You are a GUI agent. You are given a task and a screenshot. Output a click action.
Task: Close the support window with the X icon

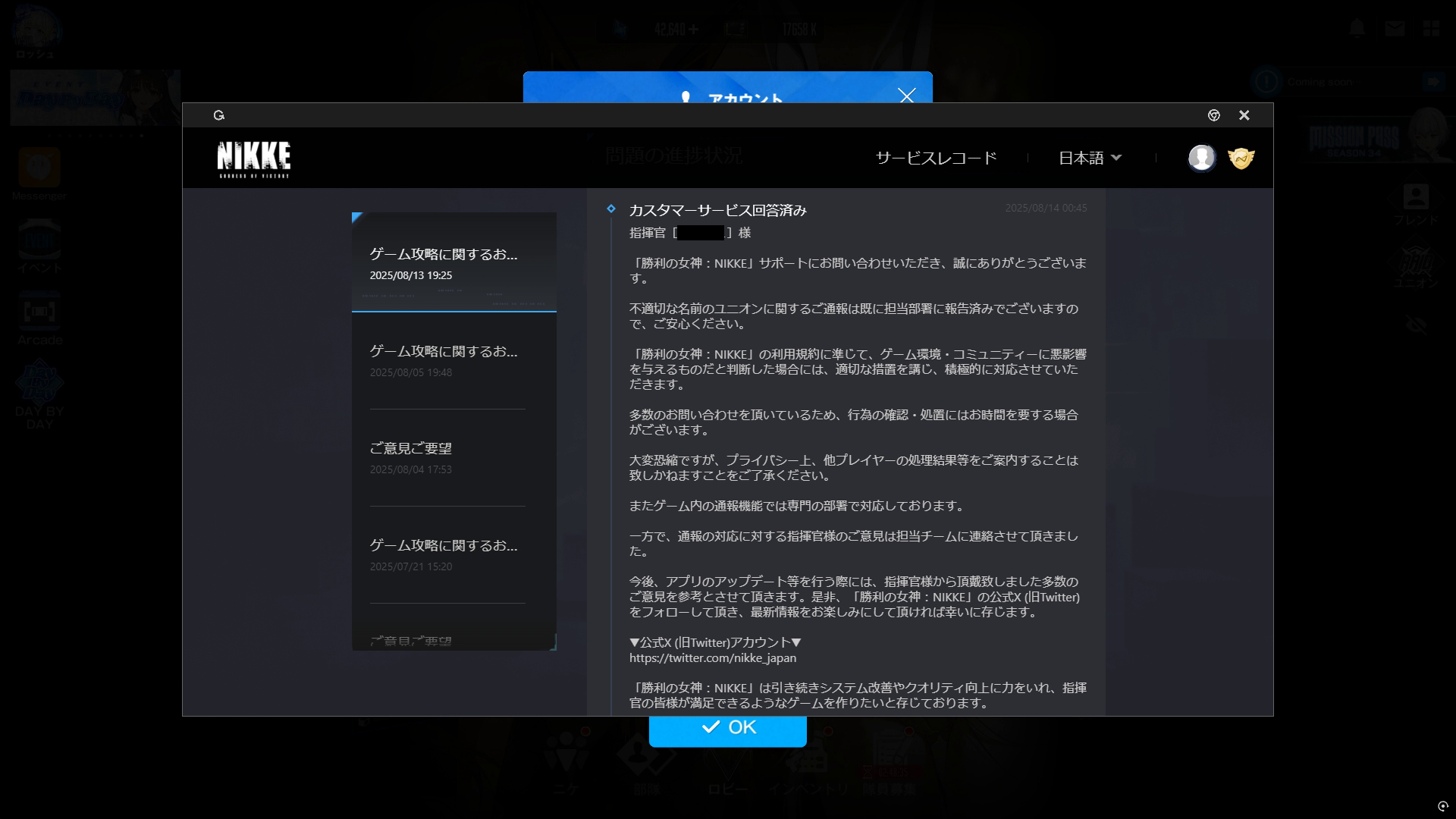coord(1244,115)
